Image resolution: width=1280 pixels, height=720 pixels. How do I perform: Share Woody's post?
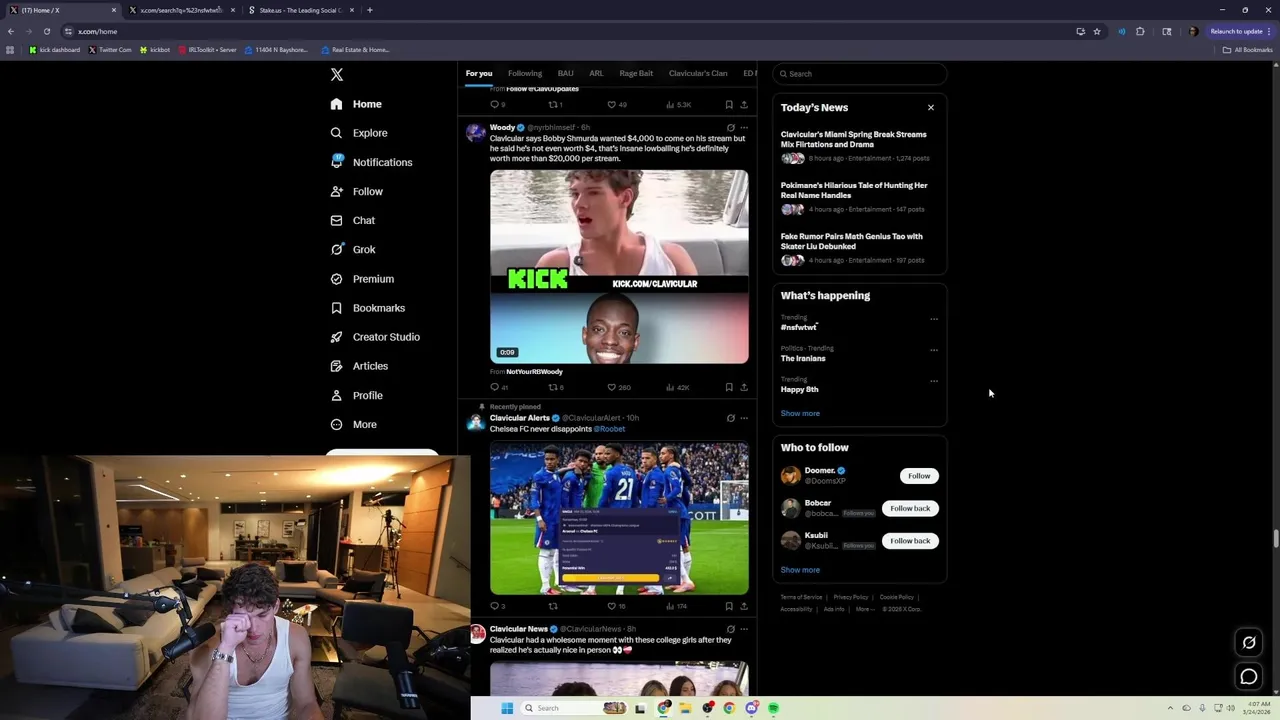point(744,387)
